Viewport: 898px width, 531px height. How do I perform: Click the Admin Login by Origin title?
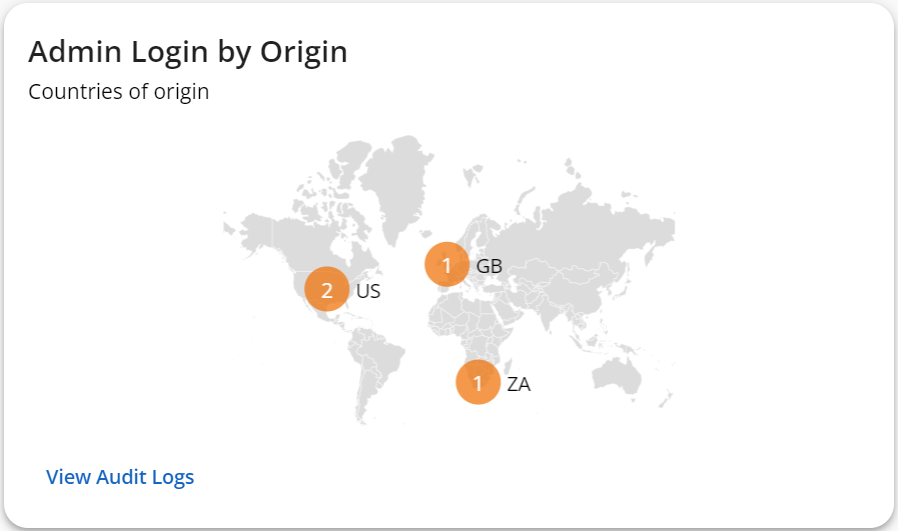tap(188, 52)
